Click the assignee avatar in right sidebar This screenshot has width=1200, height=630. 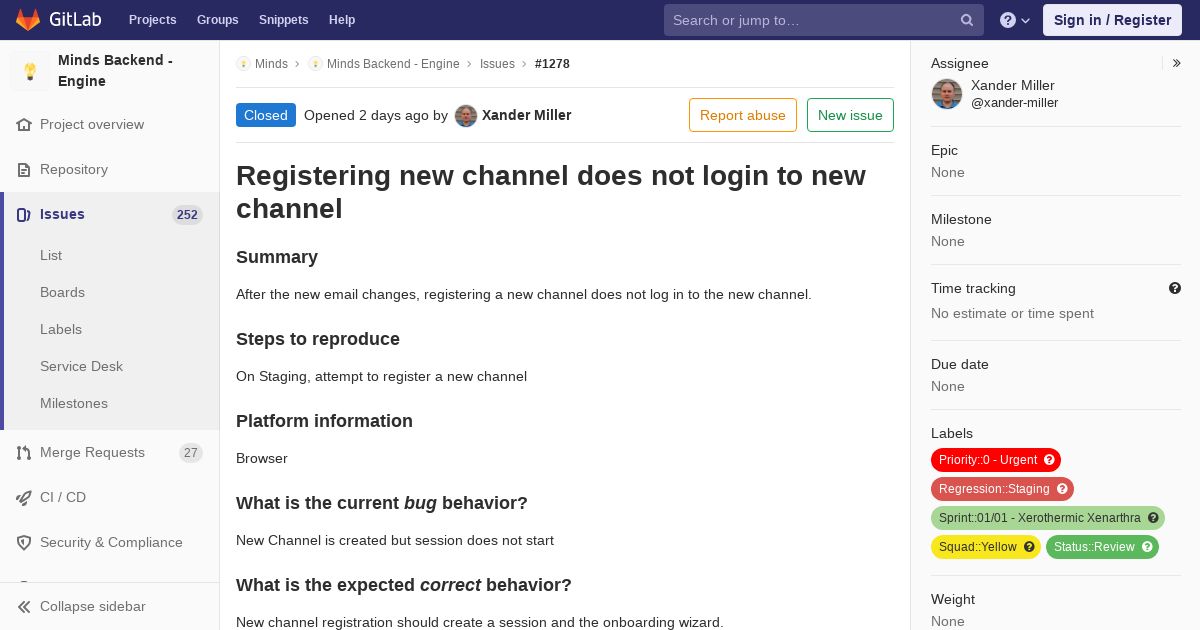(947, 94)
